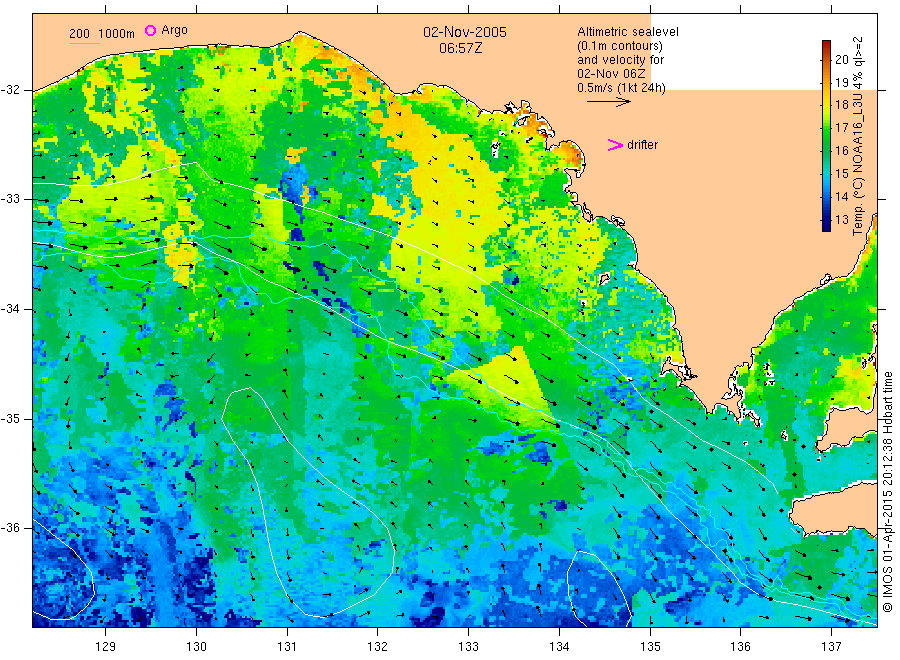Image resolution: width=900 pixels, height=660 pixels.
Task: Click the '02-Nov 06Z' velocity date text
Action: (x=611, y=74)
